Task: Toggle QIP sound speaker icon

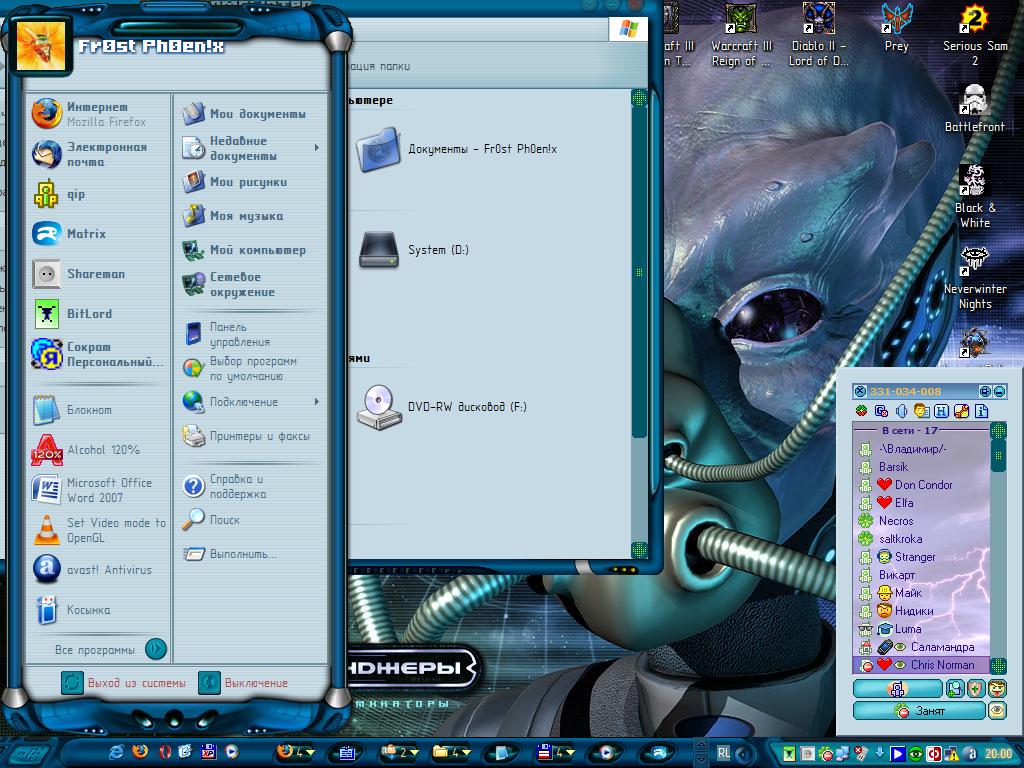Action: pos(901,411)
